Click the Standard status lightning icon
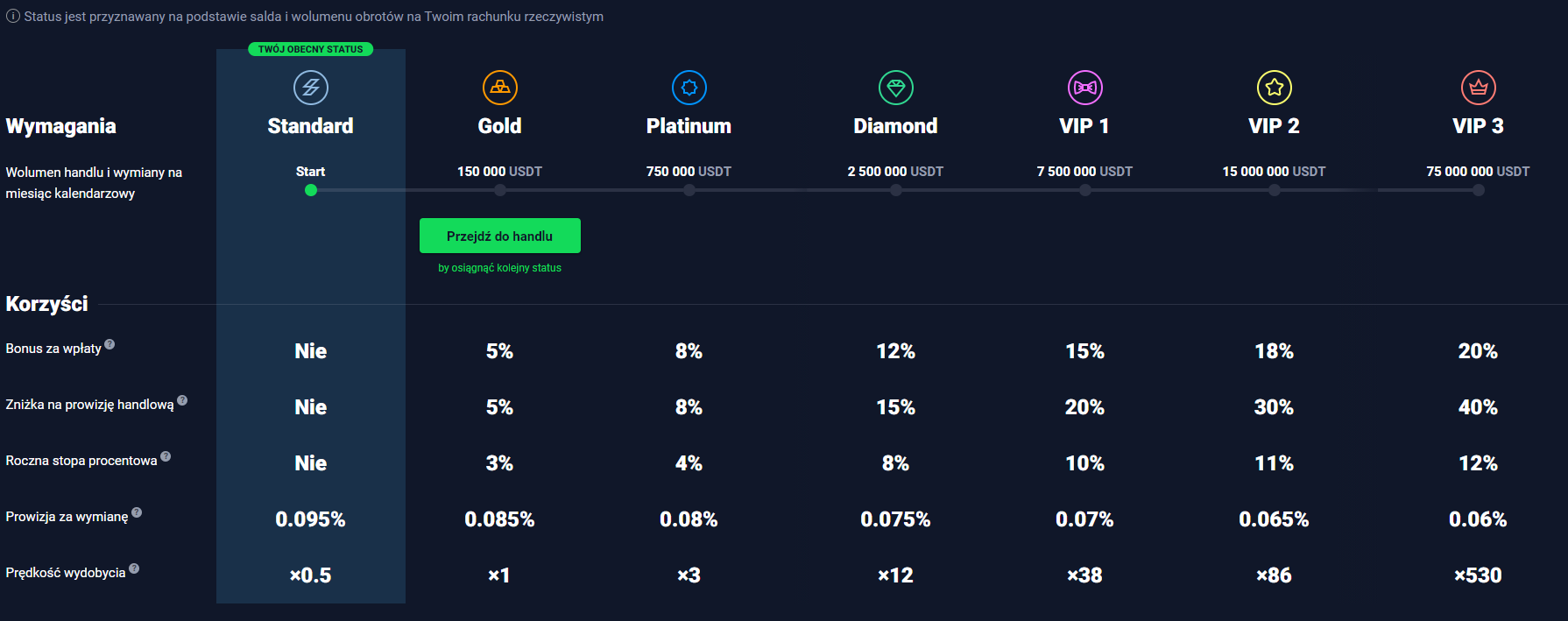Viewport: 1568px width, 621px height. (311, 88)
